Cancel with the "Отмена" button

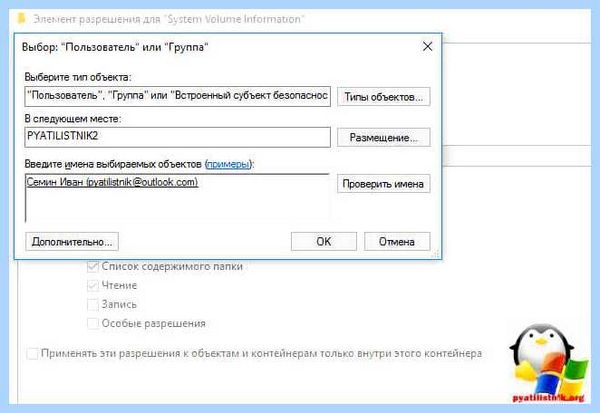coord(397,242)
